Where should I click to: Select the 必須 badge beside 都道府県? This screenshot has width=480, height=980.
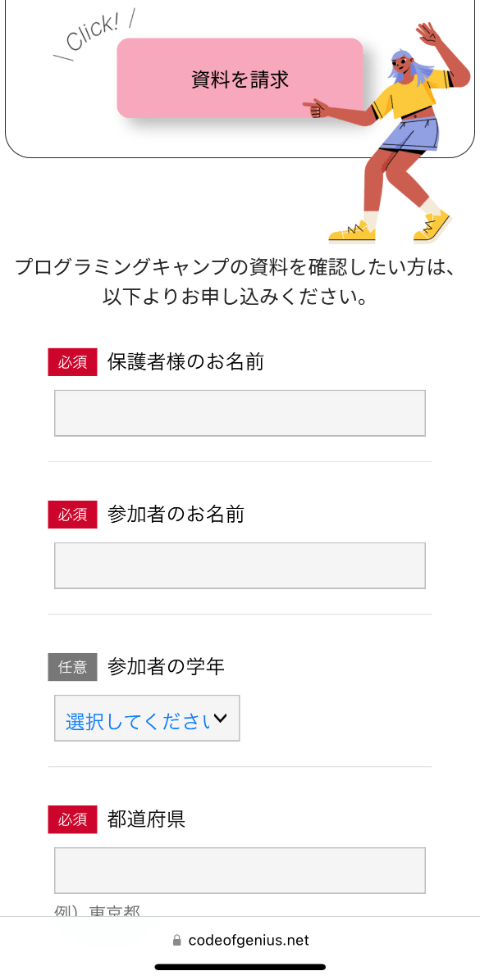pyautogui.click(x=72, y=819)
